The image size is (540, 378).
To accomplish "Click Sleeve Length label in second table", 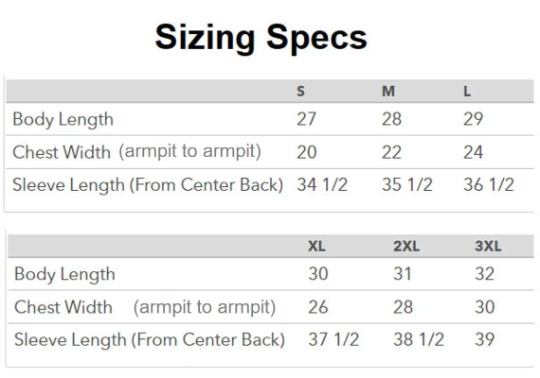I will pos(149,340).
